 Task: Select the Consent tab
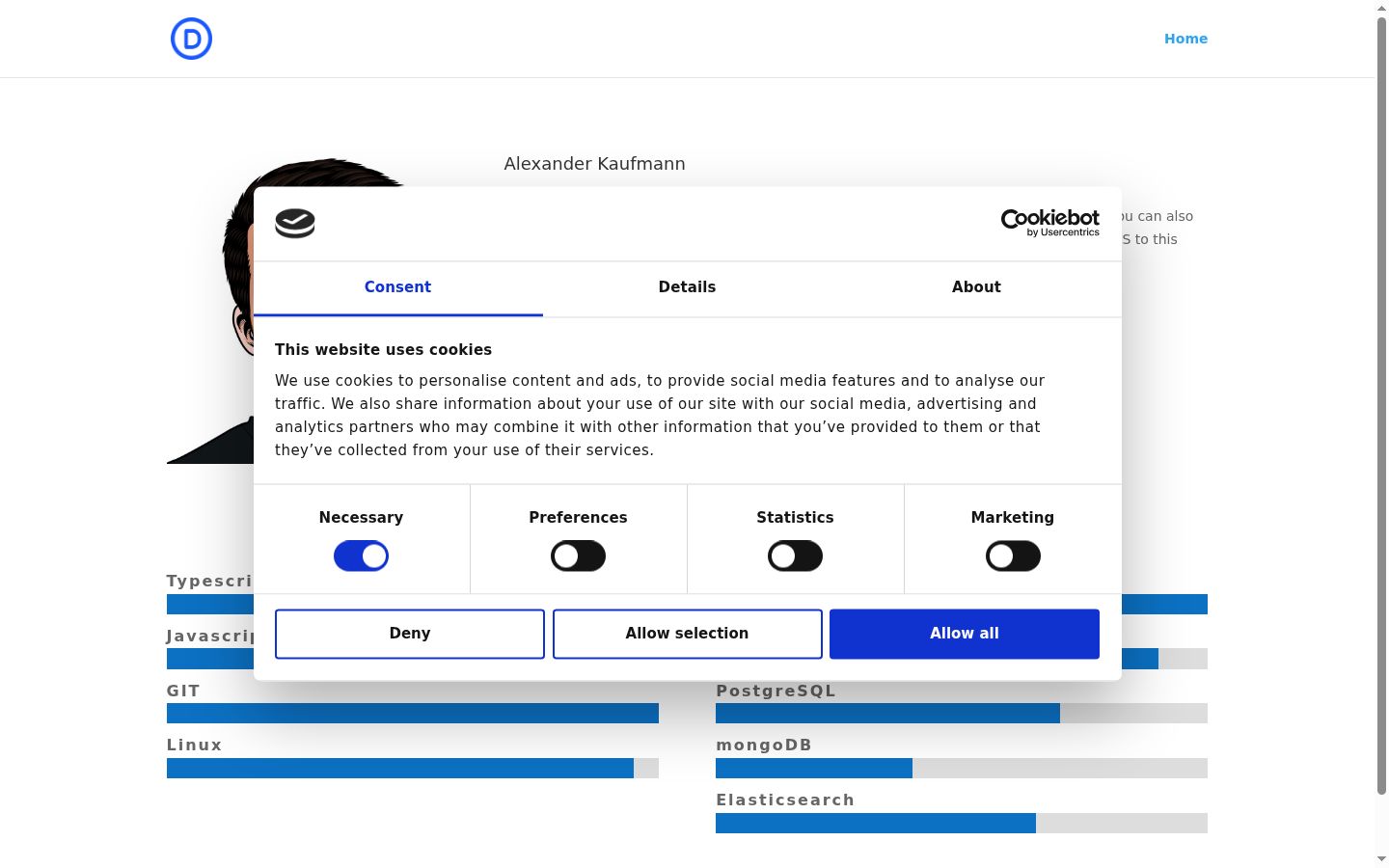(x=397, y=287)
